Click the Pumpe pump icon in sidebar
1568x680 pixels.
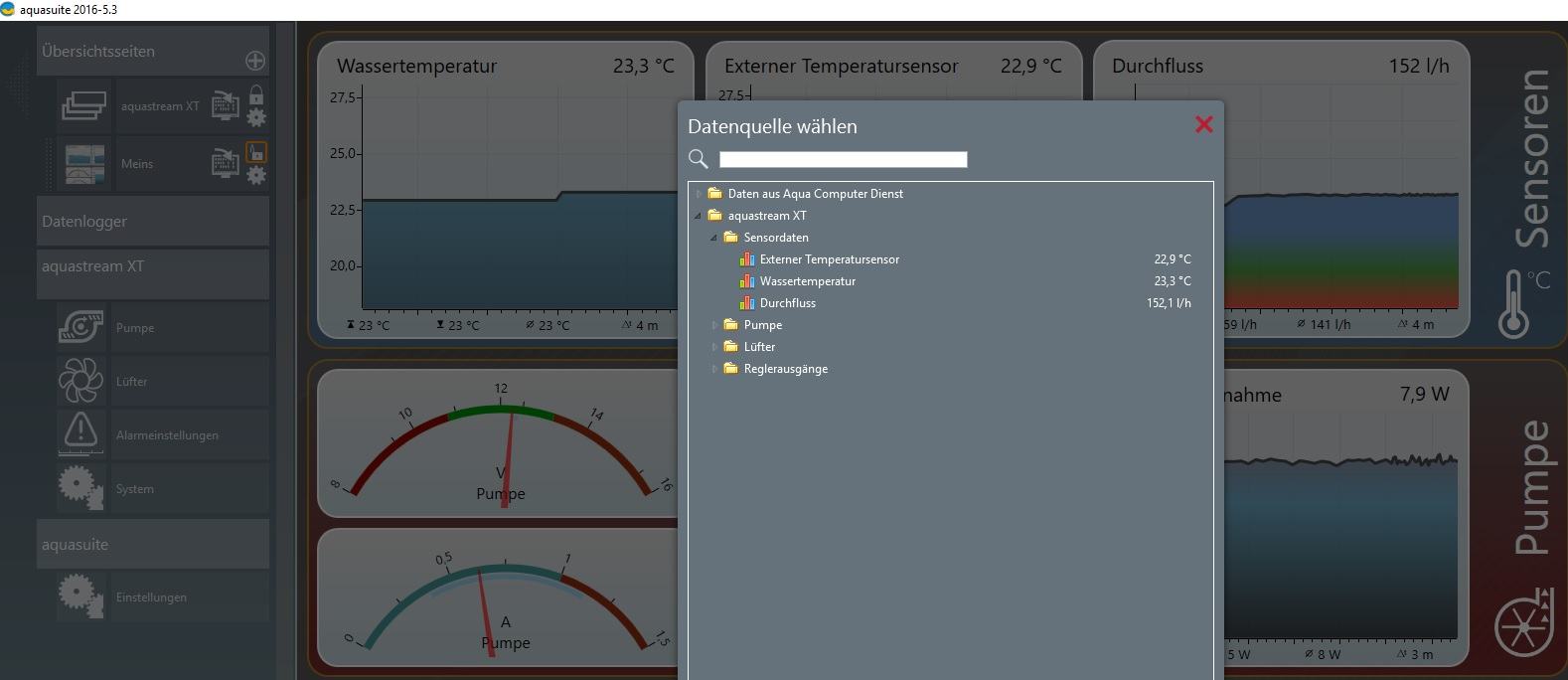tap(80, 327)
